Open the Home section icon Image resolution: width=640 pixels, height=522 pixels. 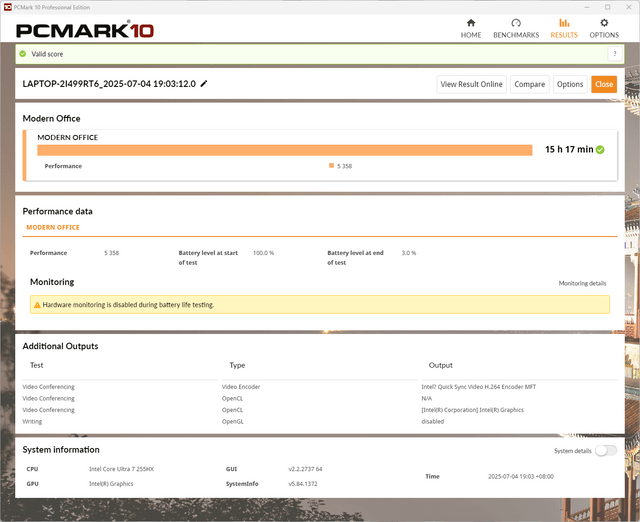tap(471, 23)
